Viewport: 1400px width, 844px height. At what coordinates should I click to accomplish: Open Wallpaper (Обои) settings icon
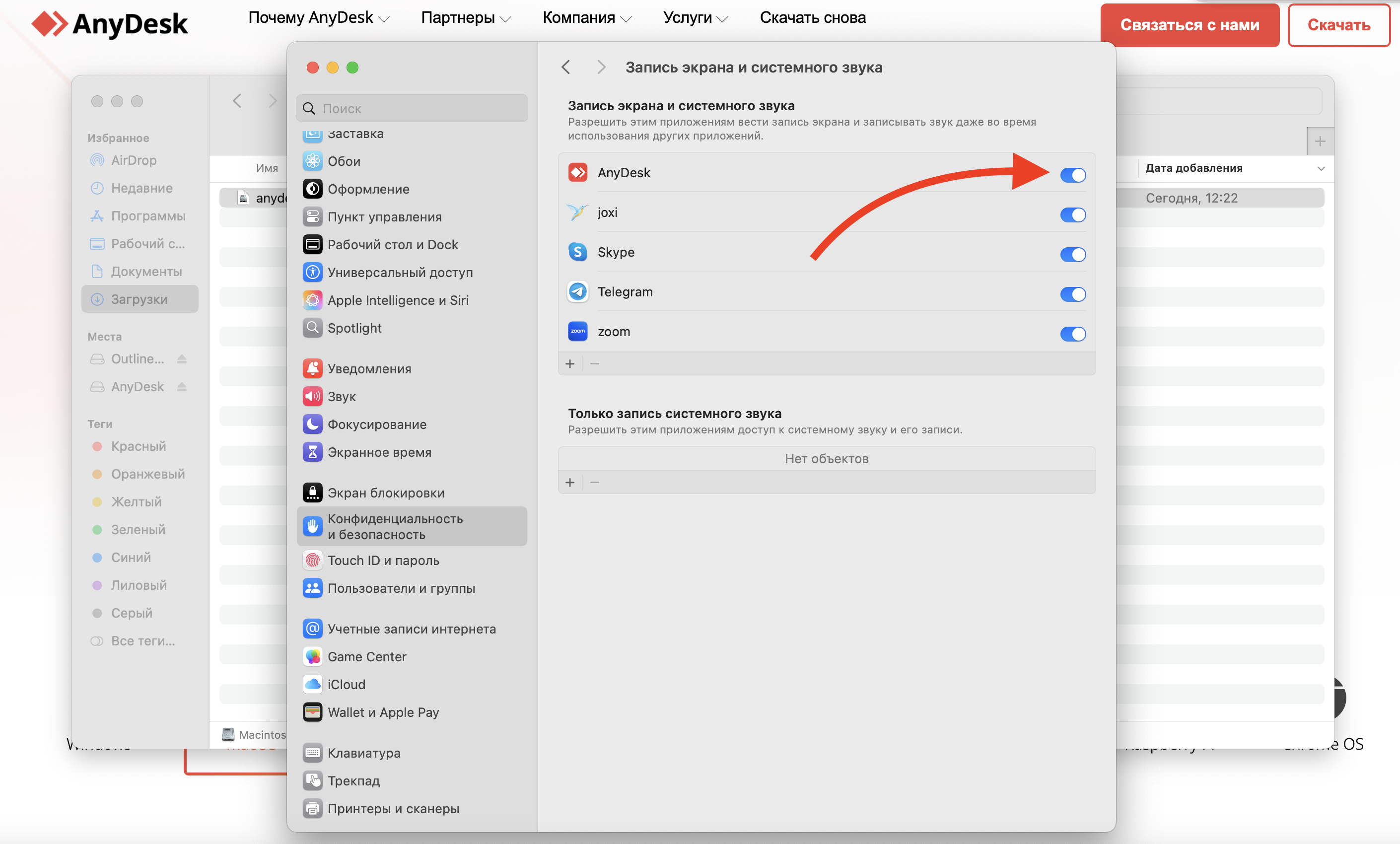[312, 161]
